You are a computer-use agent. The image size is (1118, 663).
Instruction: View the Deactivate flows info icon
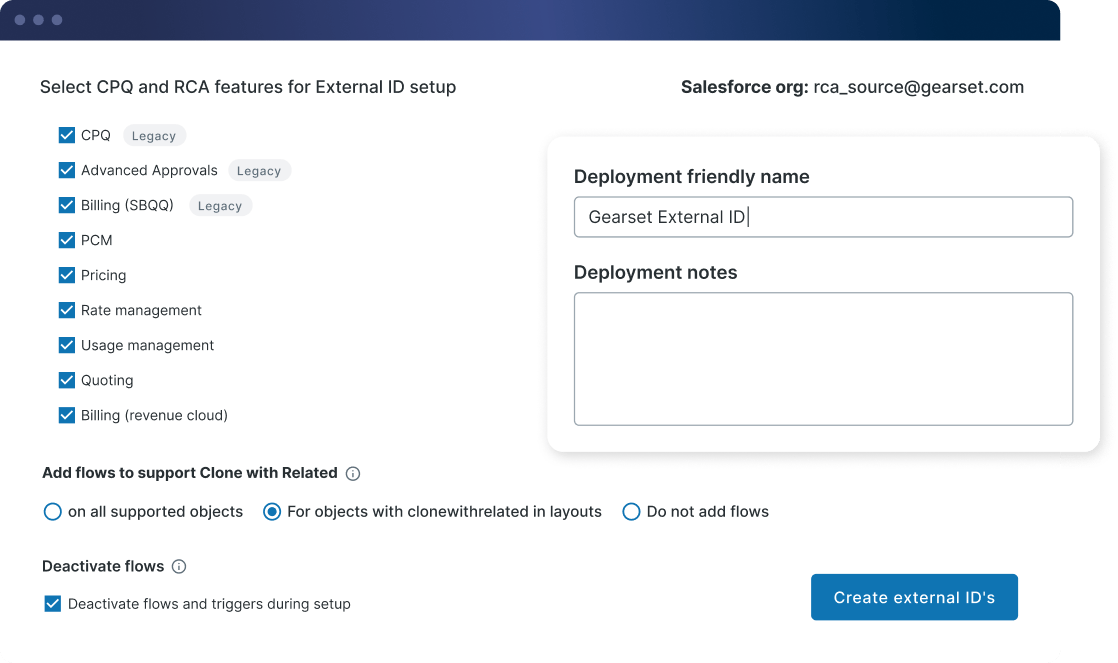[179, 566]
